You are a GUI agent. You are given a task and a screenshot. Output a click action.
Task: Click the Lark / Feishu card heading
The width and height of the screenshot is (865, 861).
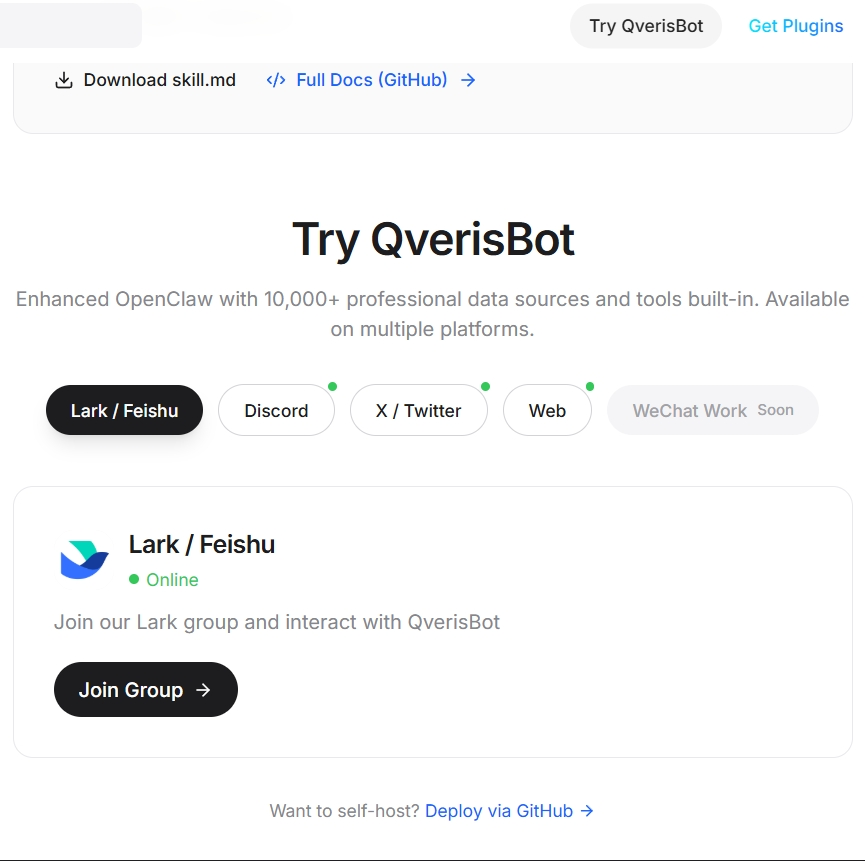click(x=202, y=544)
